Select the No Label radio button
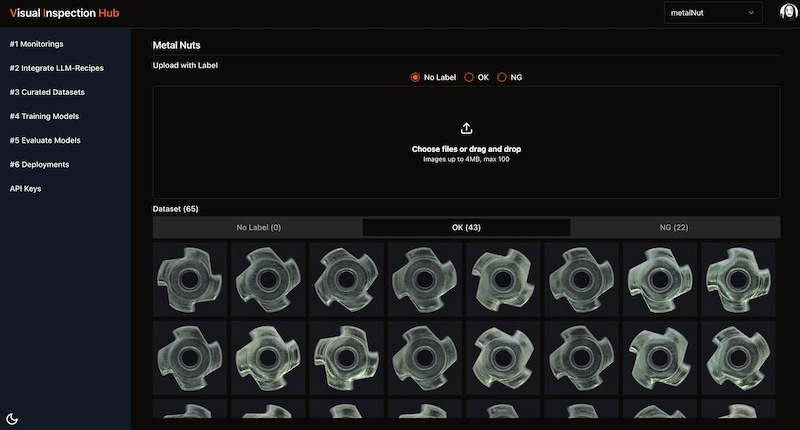The width and height of the screenshot is (800, 430). pyautogui.click(x=415, y=78)
